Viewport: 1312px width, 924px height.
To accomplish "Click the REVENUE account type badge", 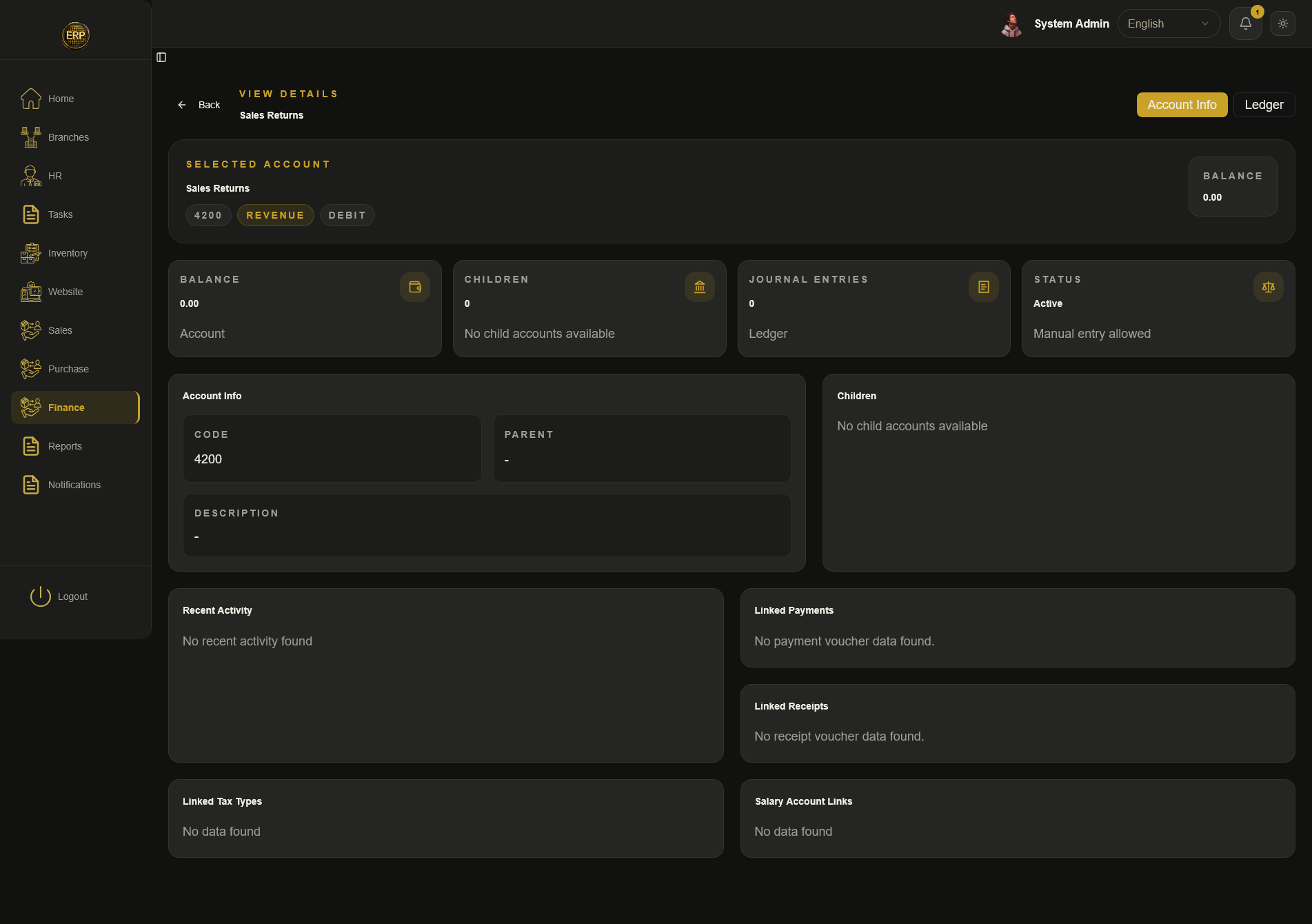I will coord(275,215).
